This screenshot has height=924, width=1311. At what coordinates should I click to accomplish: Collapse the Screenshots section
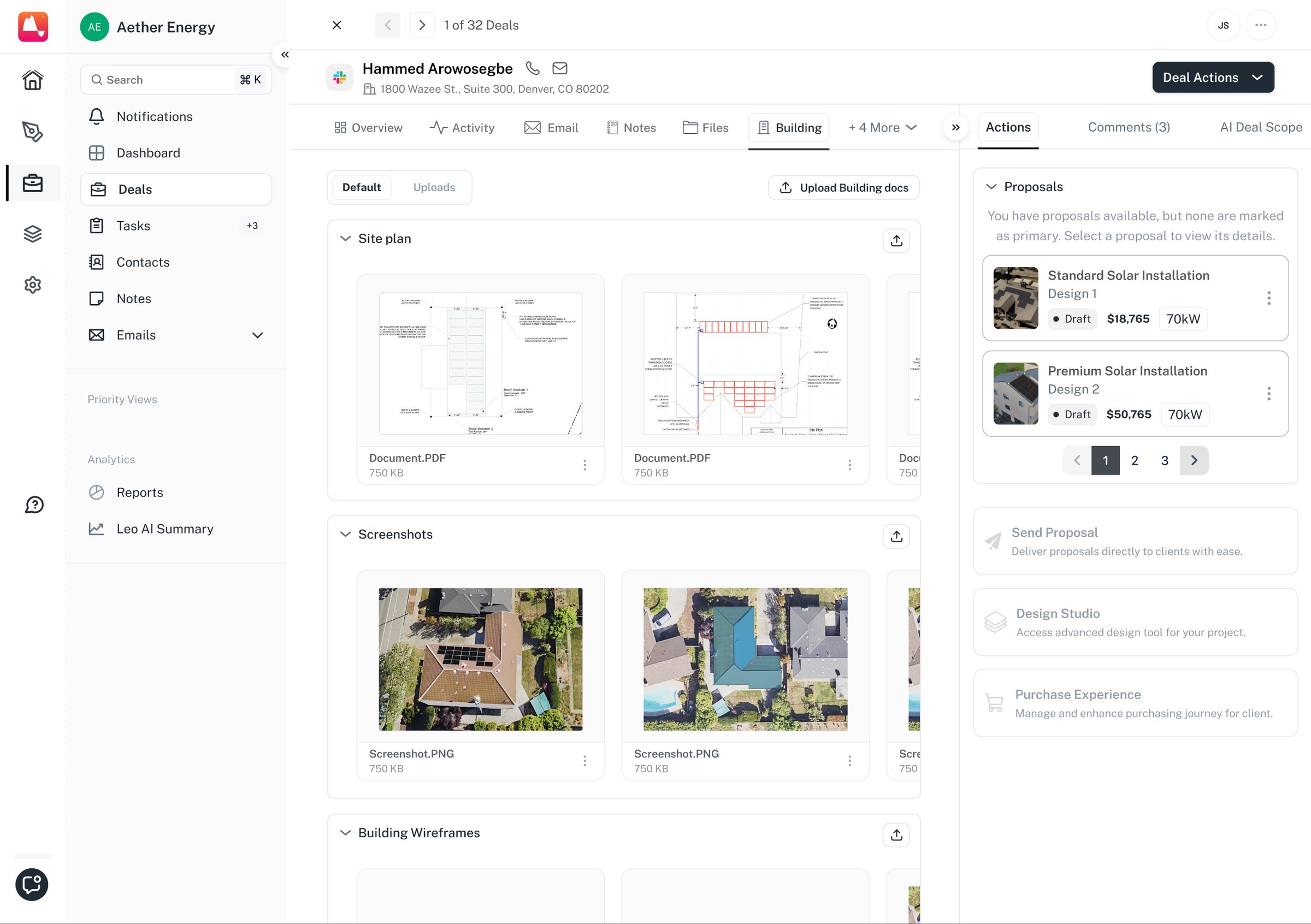pos(345,534)
